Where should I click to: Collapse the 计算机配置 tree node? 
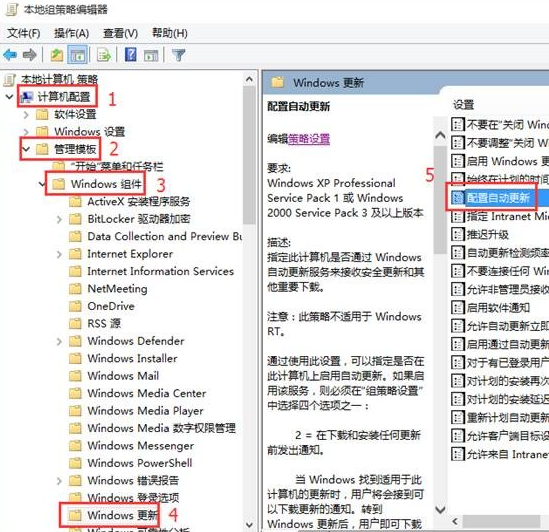pyautogui.click(x=9, y=97)
